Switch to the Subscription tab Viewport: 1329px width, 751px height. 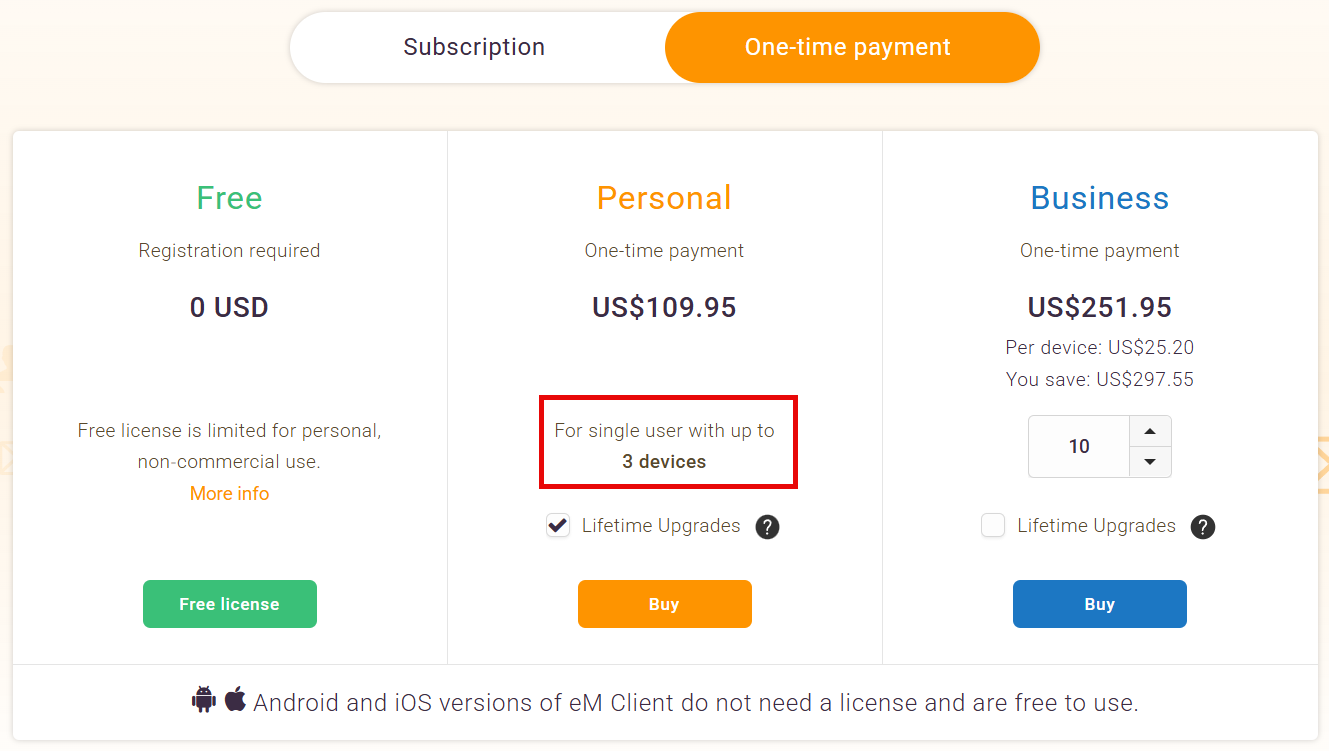[475, 47]
